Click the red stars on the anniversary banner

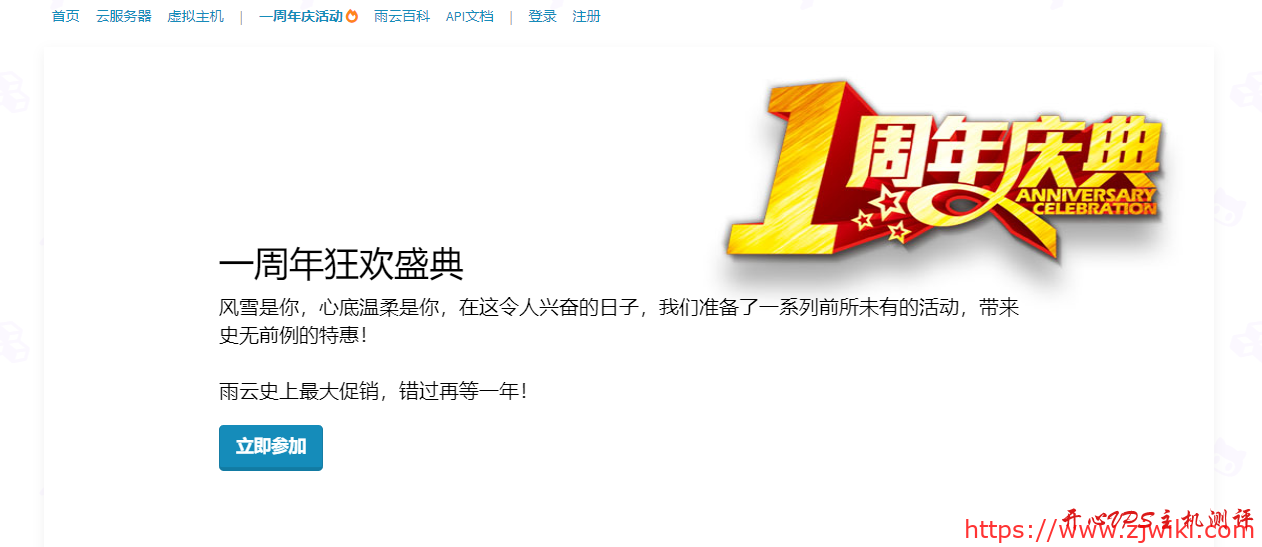coord(891,214)
